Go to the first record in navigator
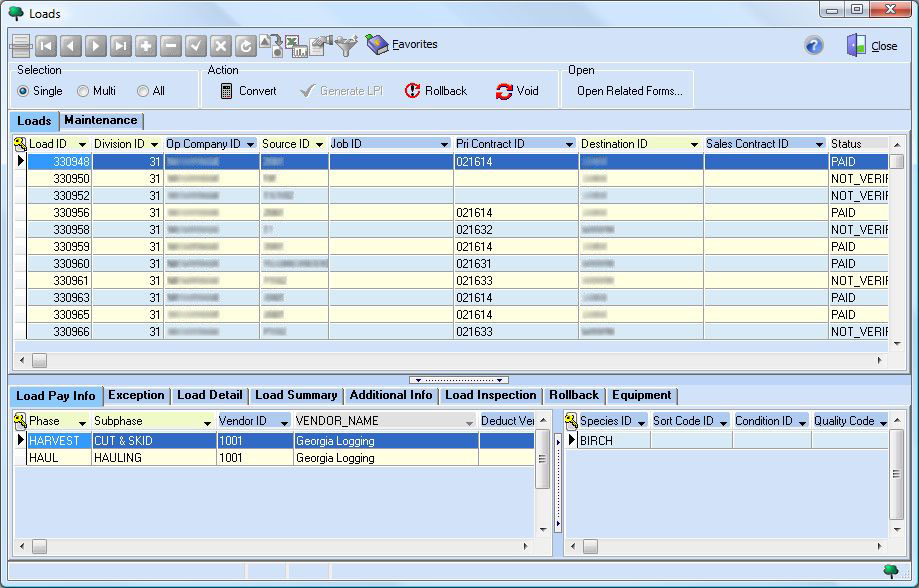 46,46
